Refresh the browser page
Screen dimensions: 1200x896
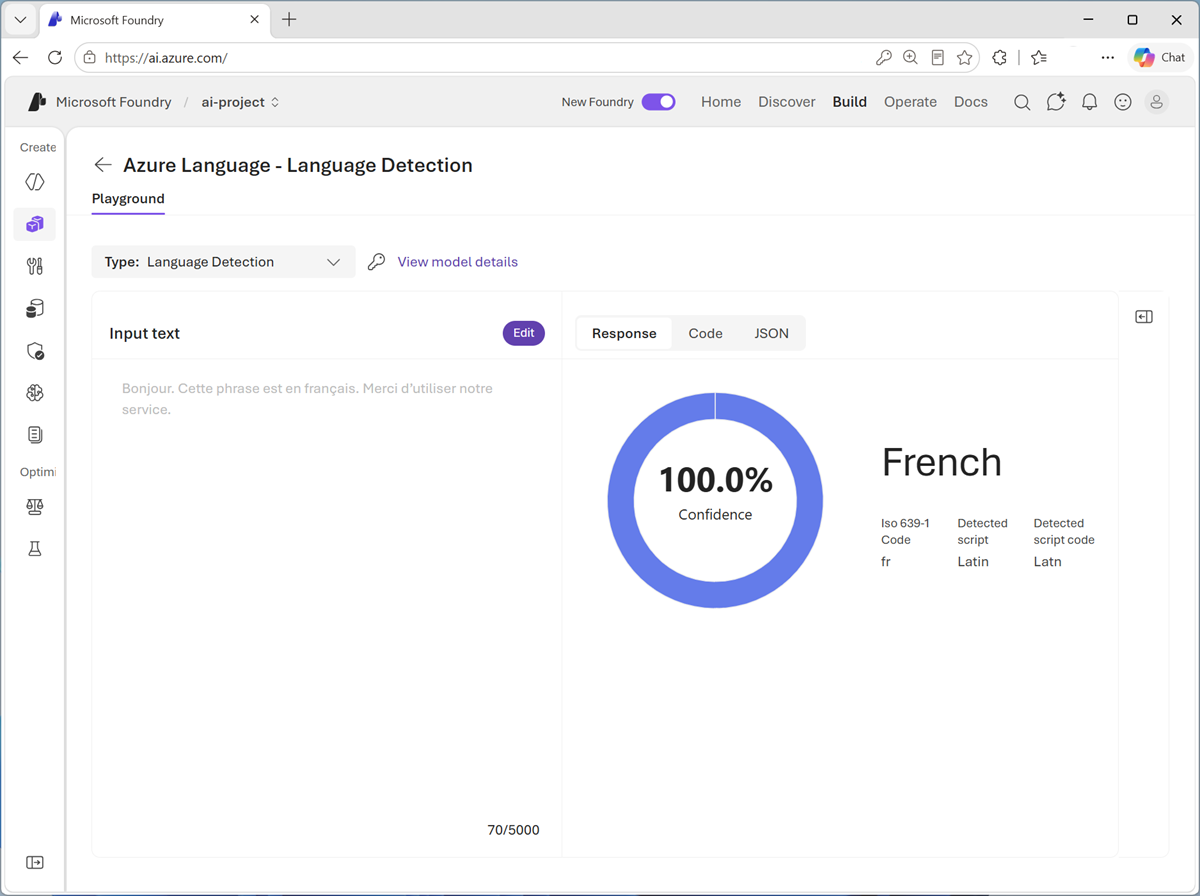(55, 58)
